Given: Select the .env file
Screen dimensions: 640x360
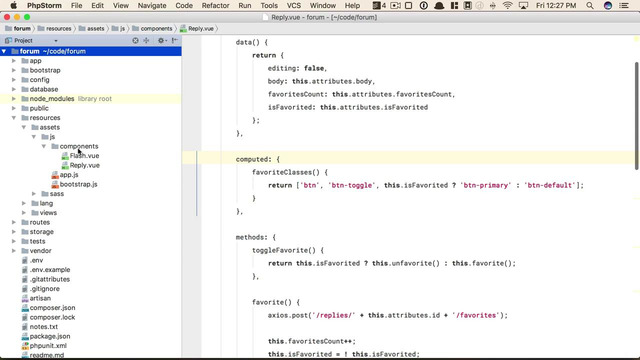Looking at the screenshot, I should (36, 260).
